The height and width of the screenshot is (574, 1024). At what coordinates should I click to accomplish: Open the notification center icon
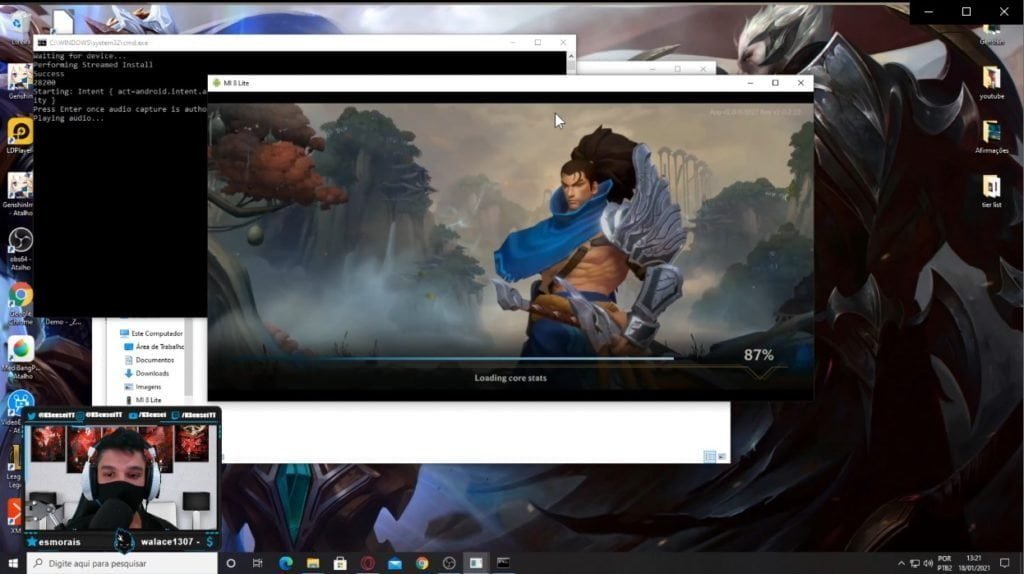[x=1005, y=563]
